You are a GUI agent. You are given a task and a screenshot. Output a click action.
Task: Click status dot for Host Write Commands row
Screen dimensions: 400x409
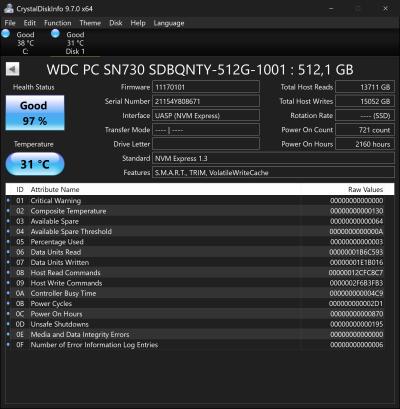8,283
